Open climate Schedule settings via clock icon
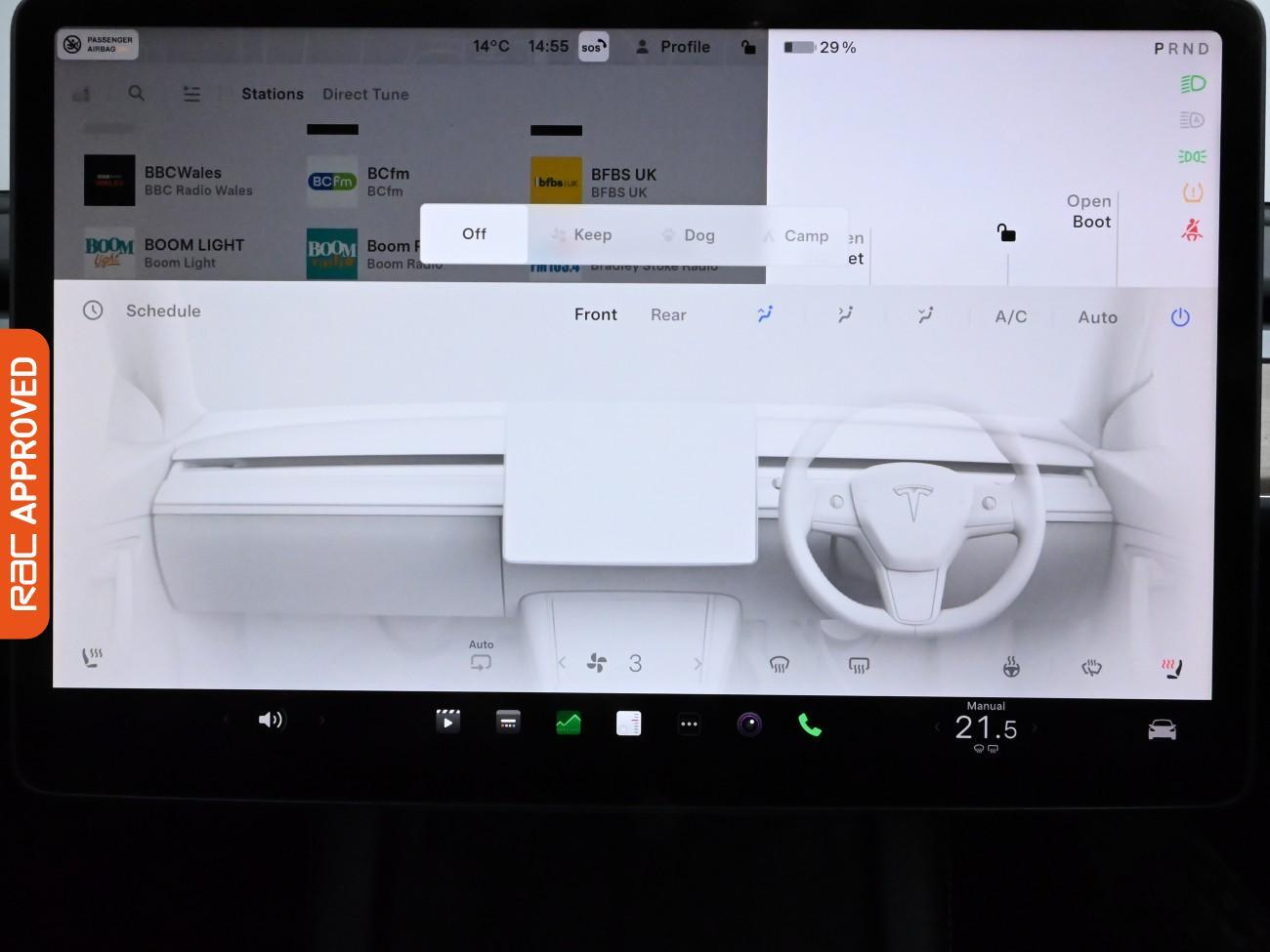 tap(93, 310)
